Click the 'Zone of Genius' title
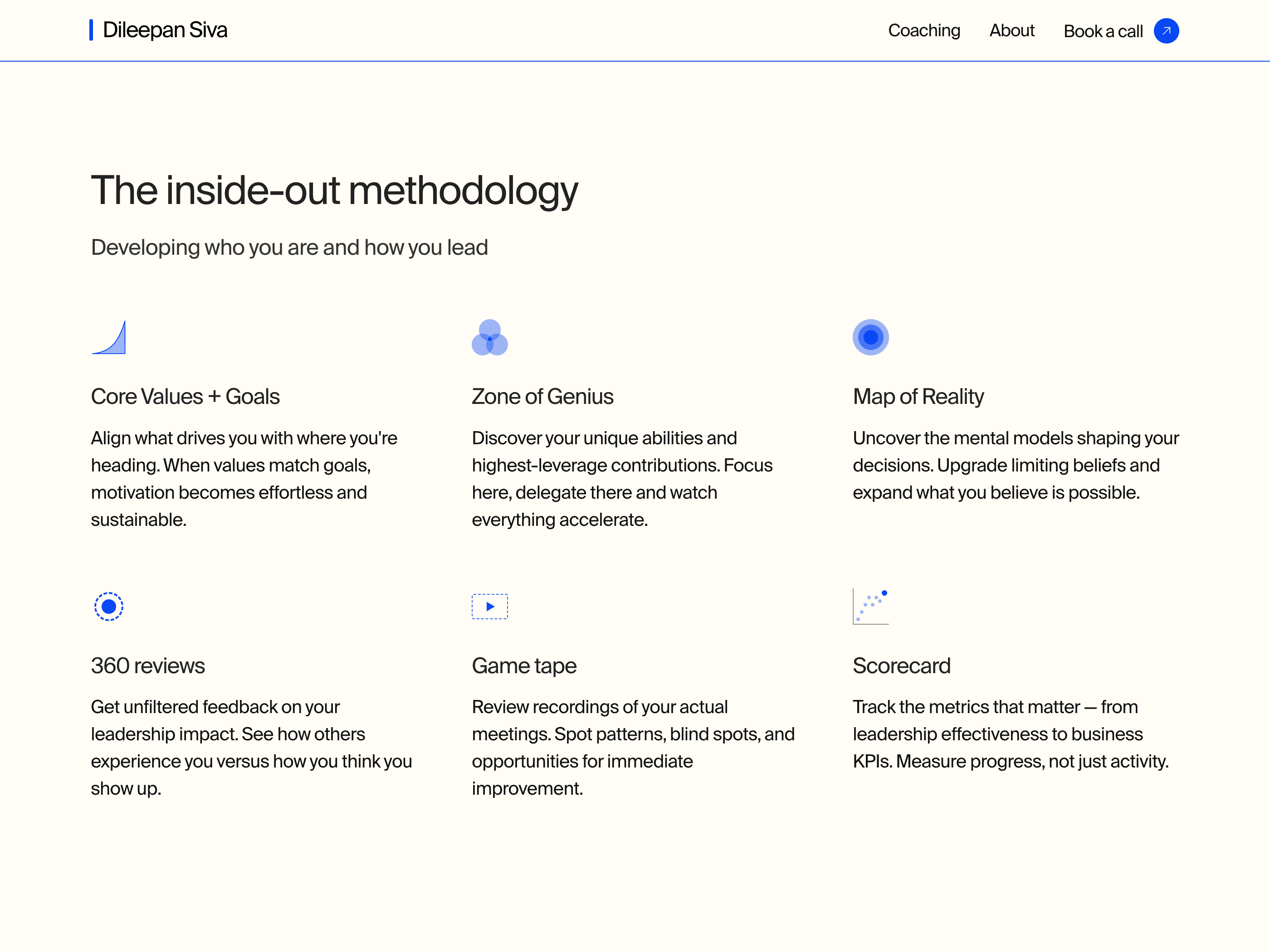Image resolution: width=1270 pixels, height=952 pixels. click(x=542, y=397)
